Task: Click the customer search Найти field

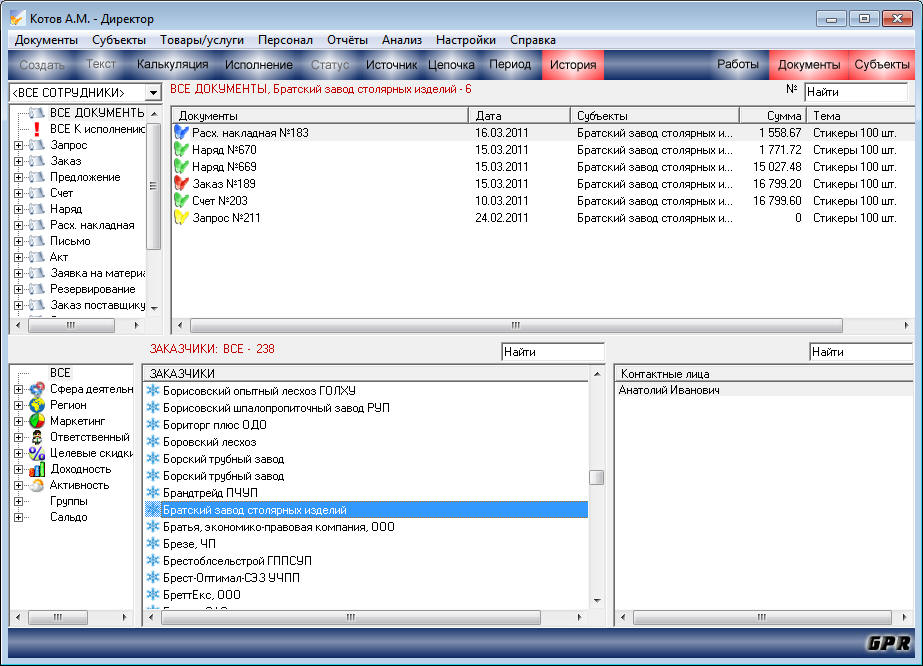Action: point(552,352)
